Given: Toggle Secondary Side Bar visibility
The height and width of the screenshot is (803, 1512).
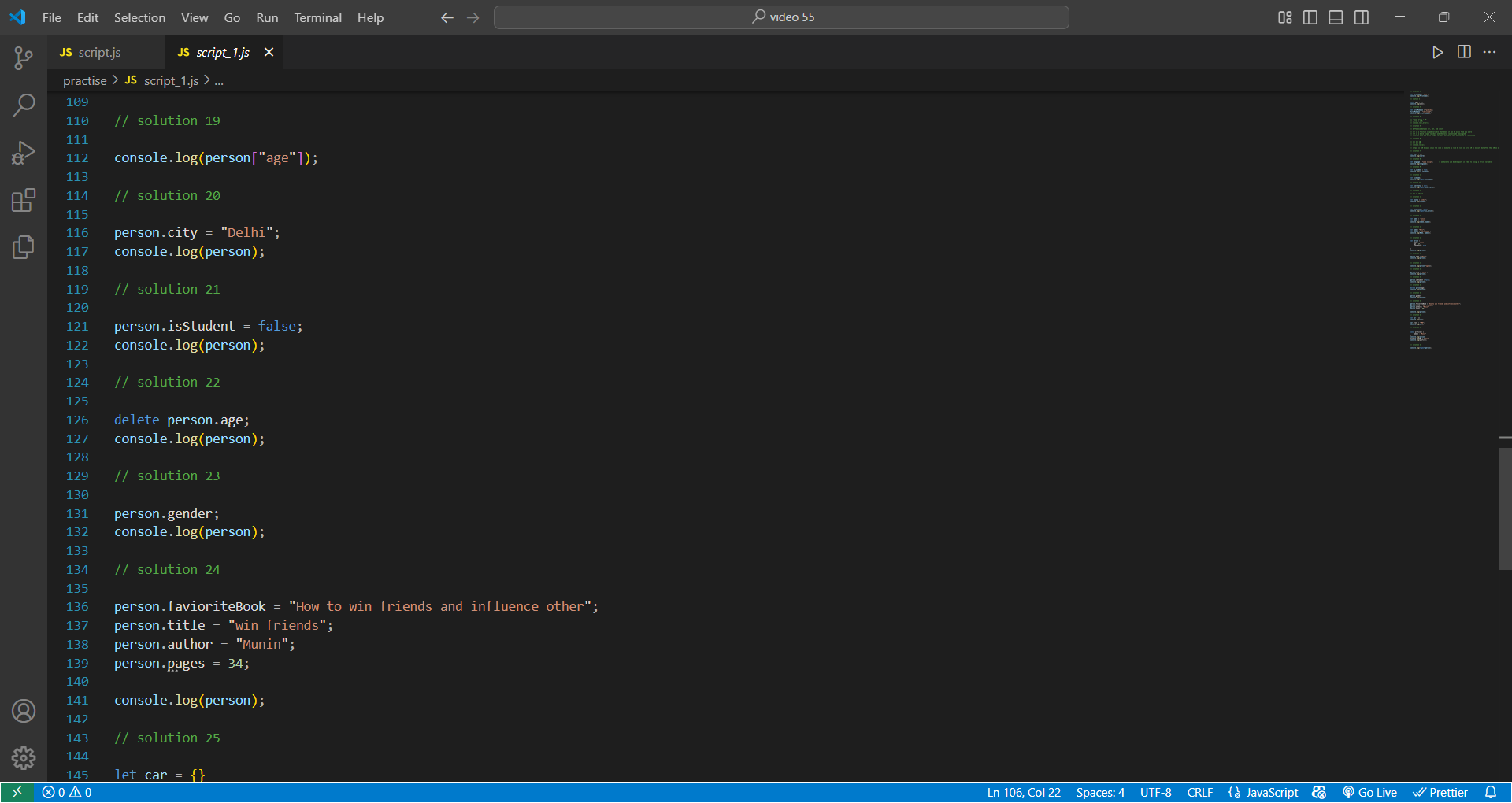Looking at the screenshot, I should (1362, 17).
